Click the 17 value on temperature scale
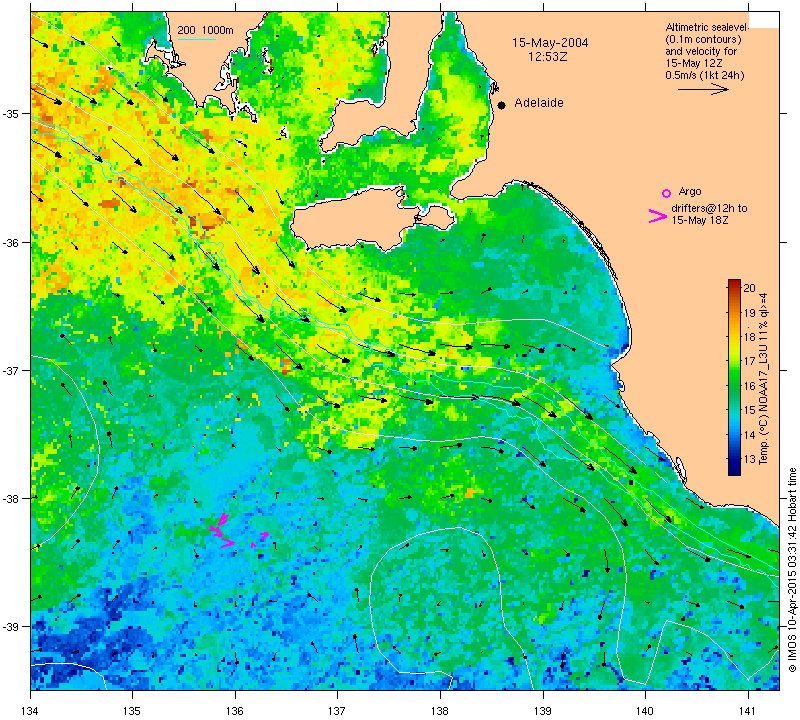This screenshot has width=800, height=720. click(749, 361)
